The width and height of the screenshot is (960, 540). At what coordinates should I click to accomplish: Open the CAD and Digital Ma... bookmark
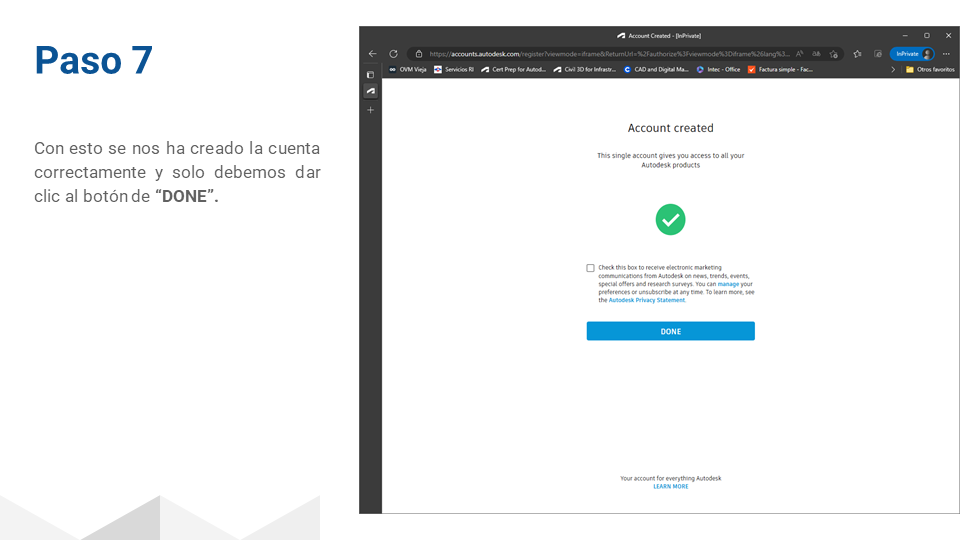[x=656, y=70]
